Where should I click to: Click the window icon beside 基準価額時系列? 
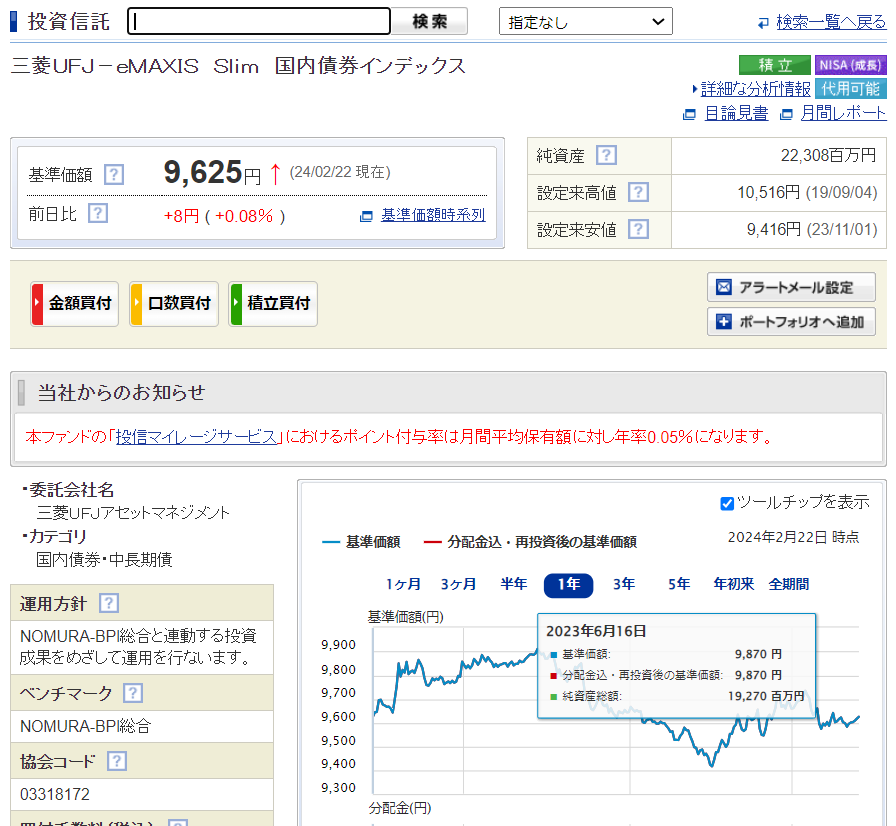(366, 216)
